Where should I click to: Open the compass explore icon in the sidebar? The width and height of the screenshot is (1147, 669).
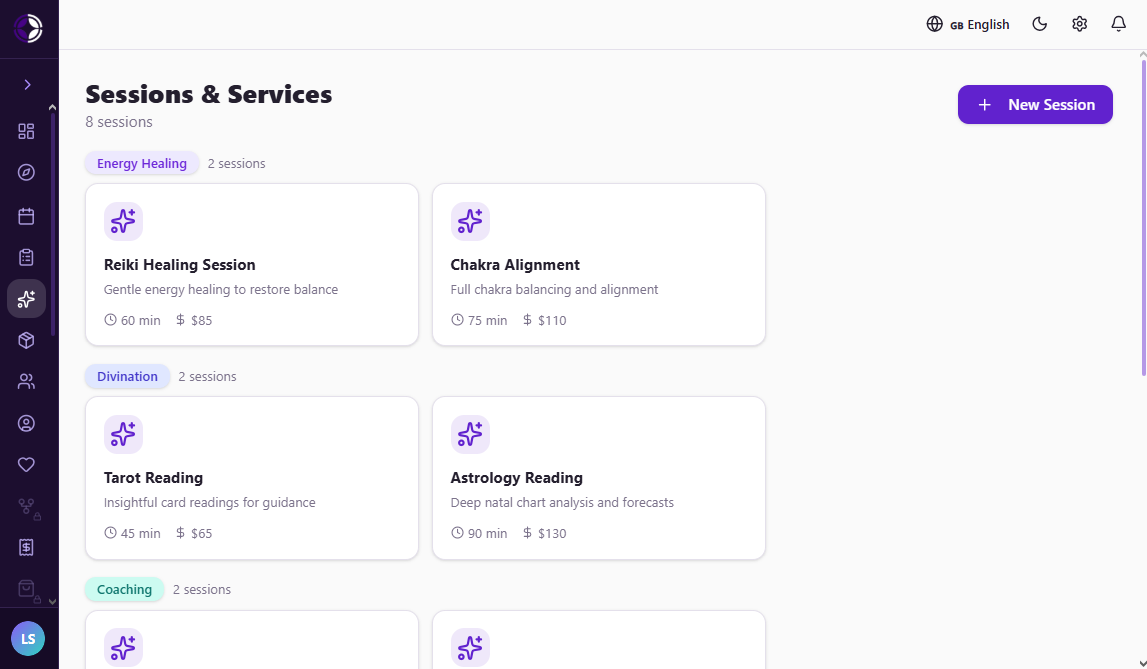pyautogui.click(x=26, y=173)
